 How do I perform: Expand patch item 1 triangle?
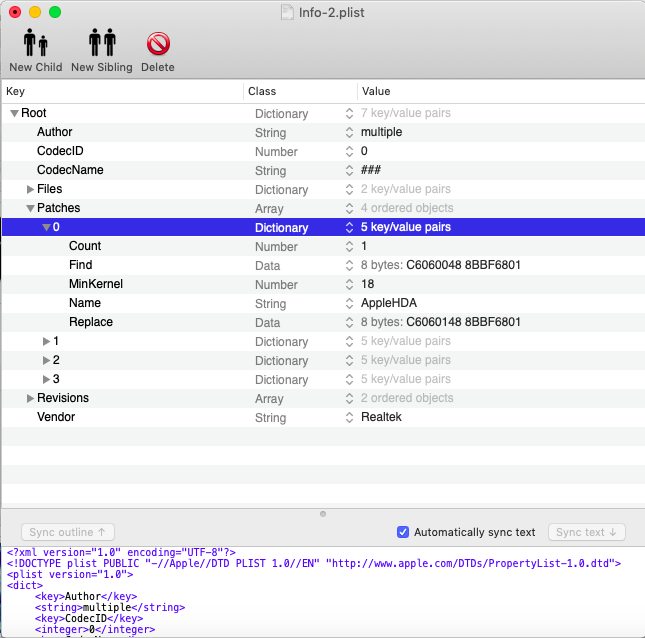(46, 341)
